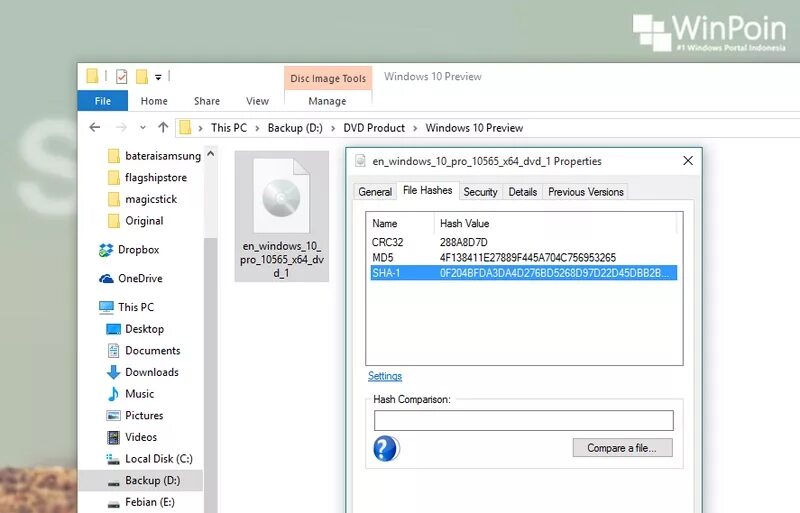Click This PC in the address breadcrumb
Screen dimensions: 800x513
[x=229, y=128]
